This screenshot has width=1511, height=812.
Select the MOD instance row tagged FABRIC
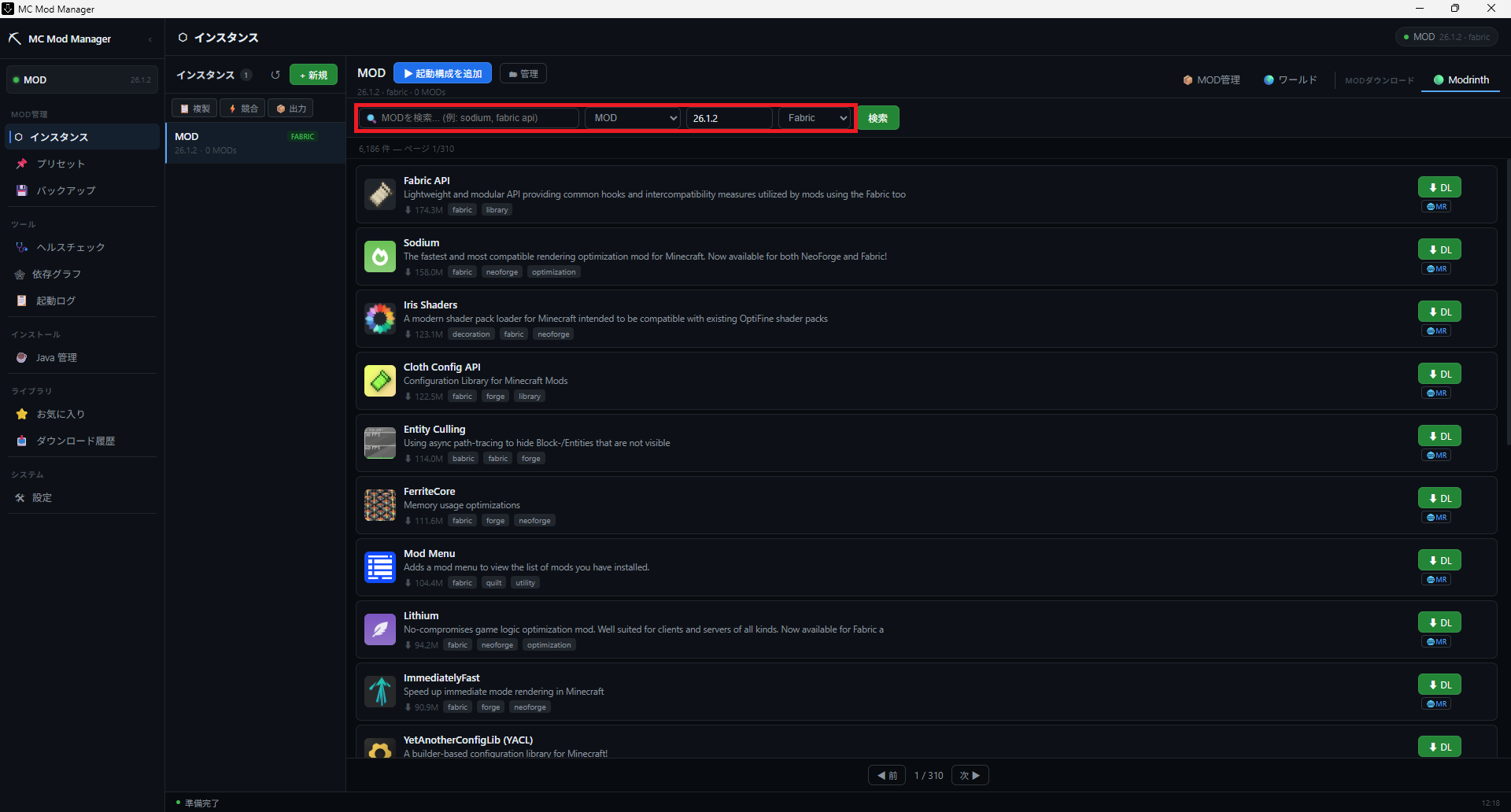tap(256, 143)
